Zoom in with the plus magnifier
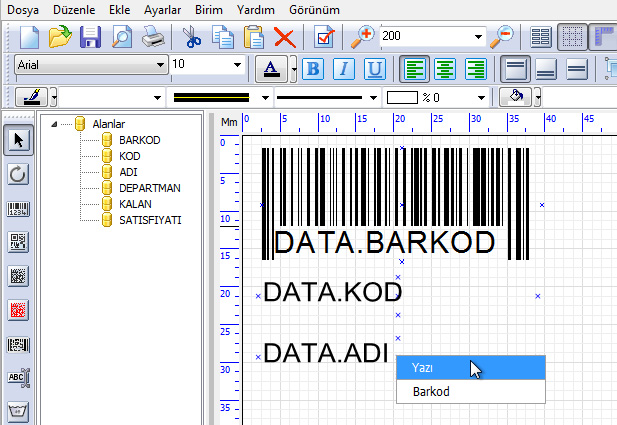Image resolution: width=617 pixels, height=425 pixels. (362, 37)
